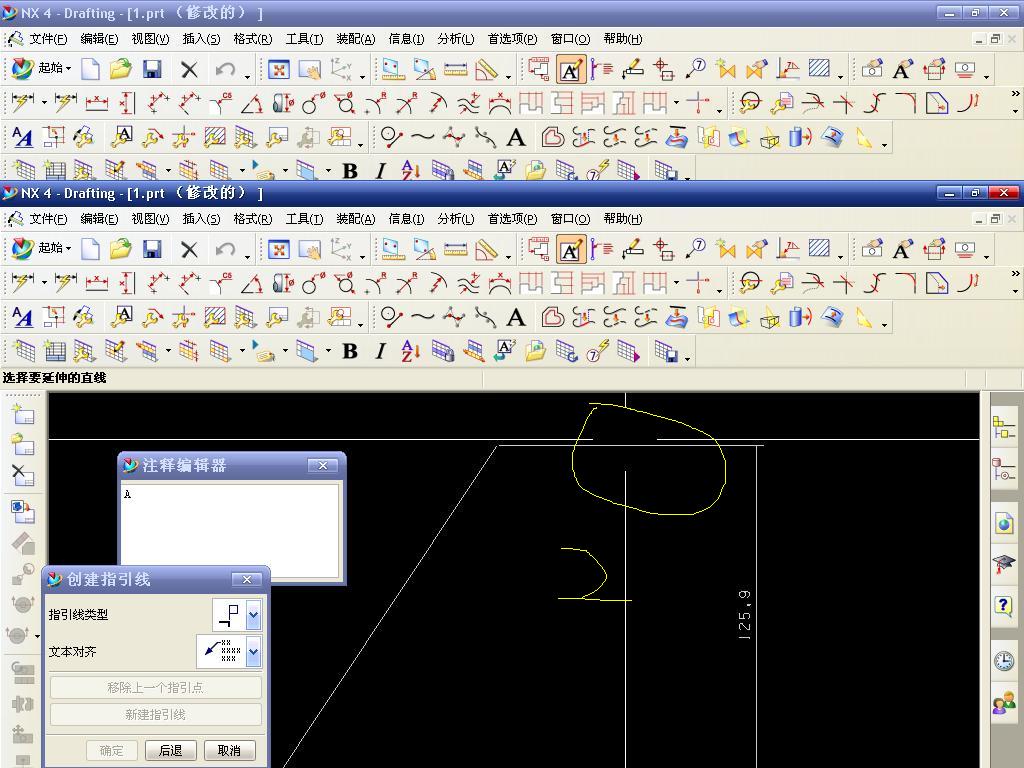This screenshot has width=1024, height=768.
Task: Open the Internet Explorer tab in right sidebar
Action: coord(1004,523)
